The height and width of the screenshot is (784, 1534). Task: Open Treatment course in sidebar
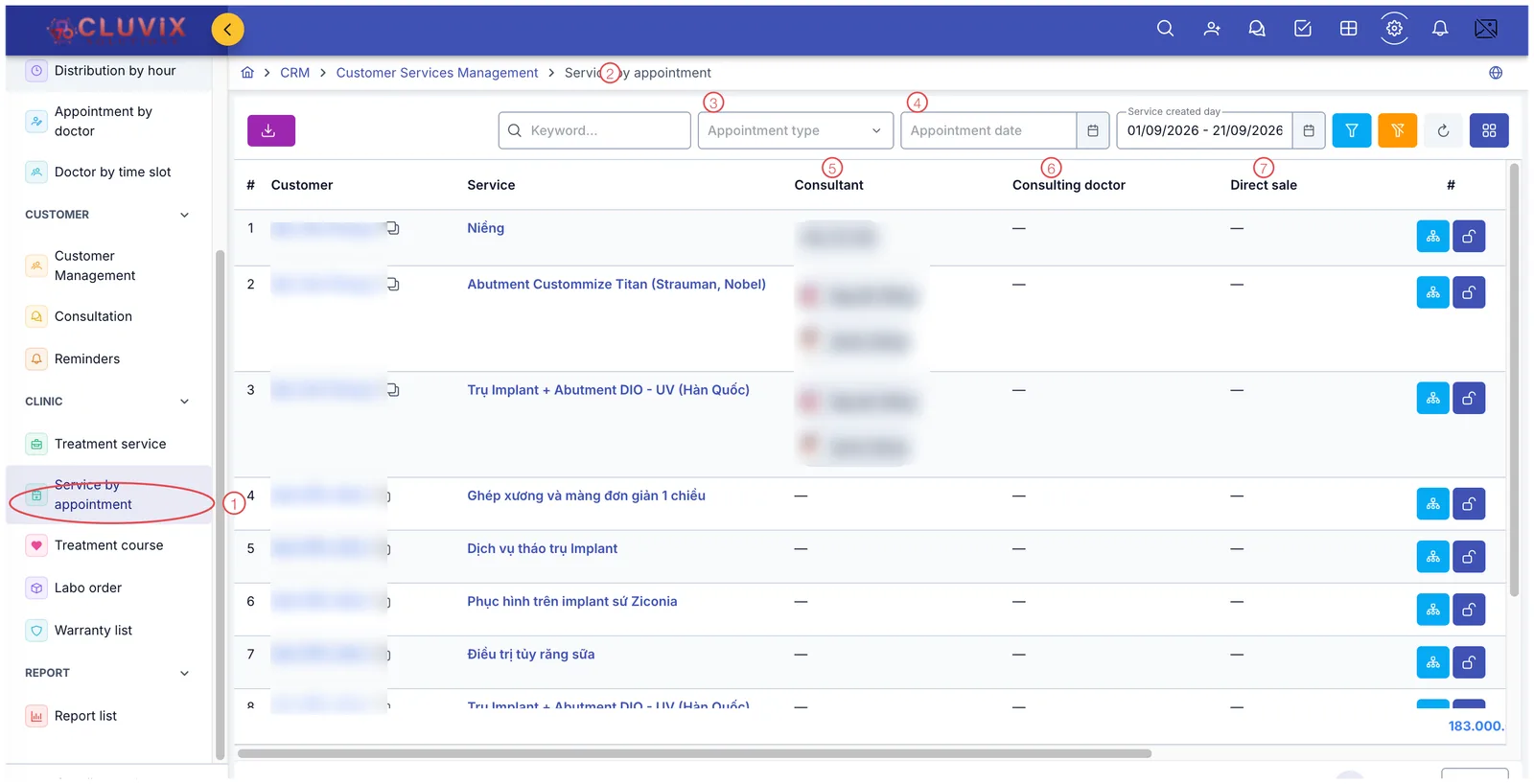(108, 545)
